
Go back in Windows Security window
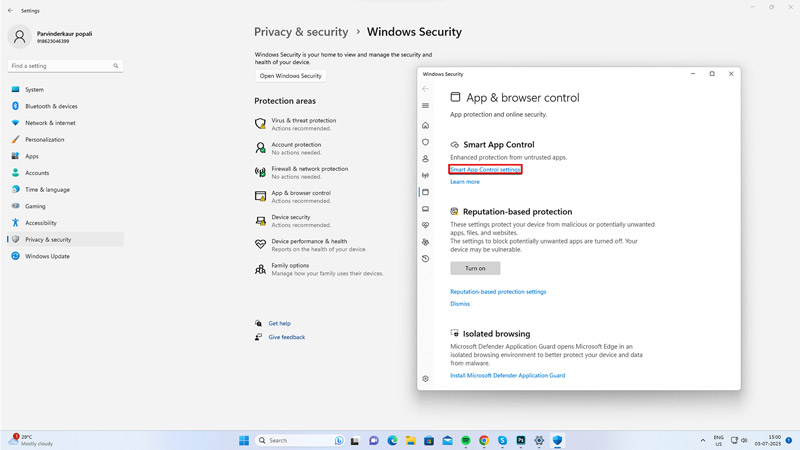426,89
